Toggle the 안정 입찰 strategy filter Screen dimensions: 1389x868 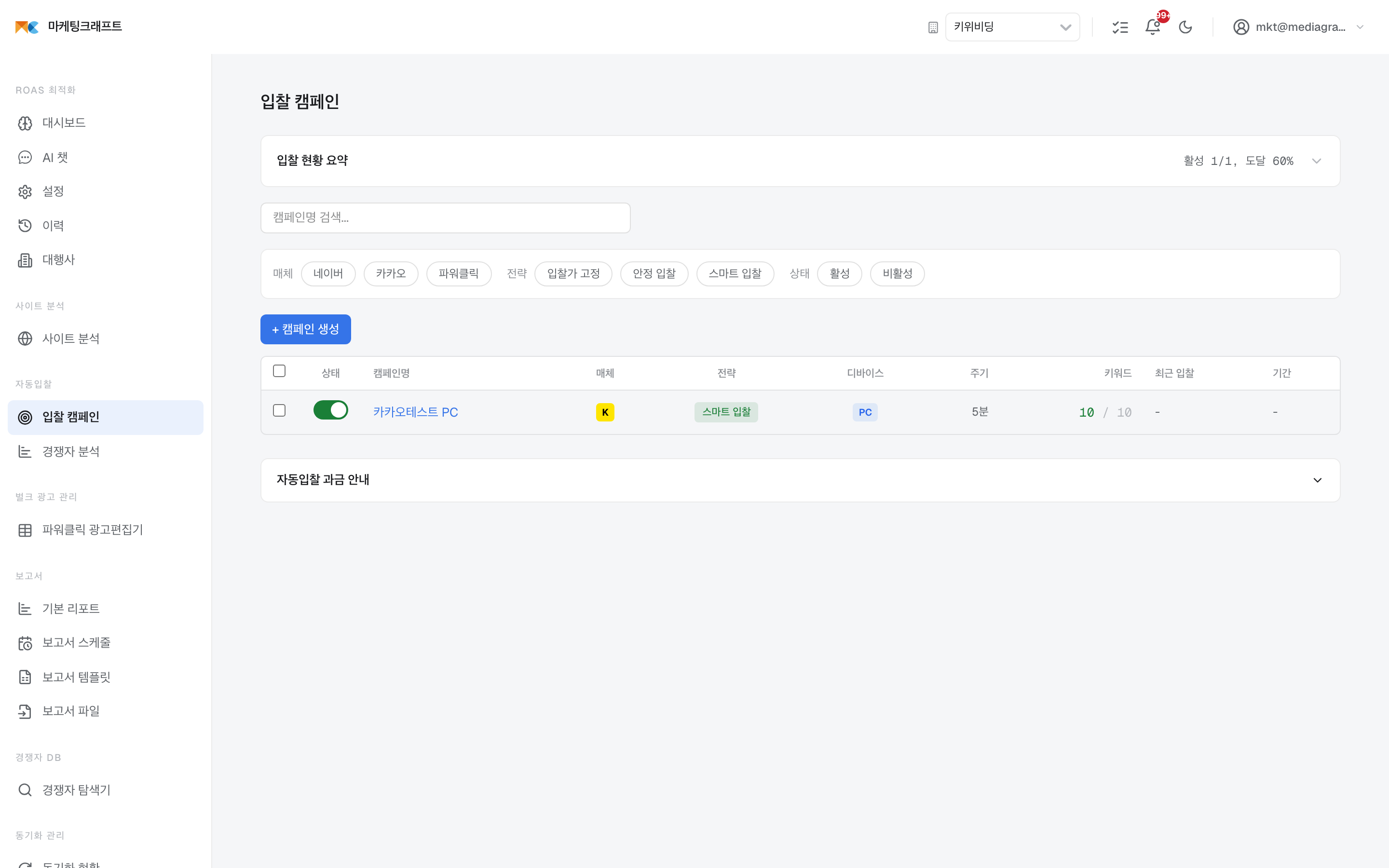[x=654, y=274]
